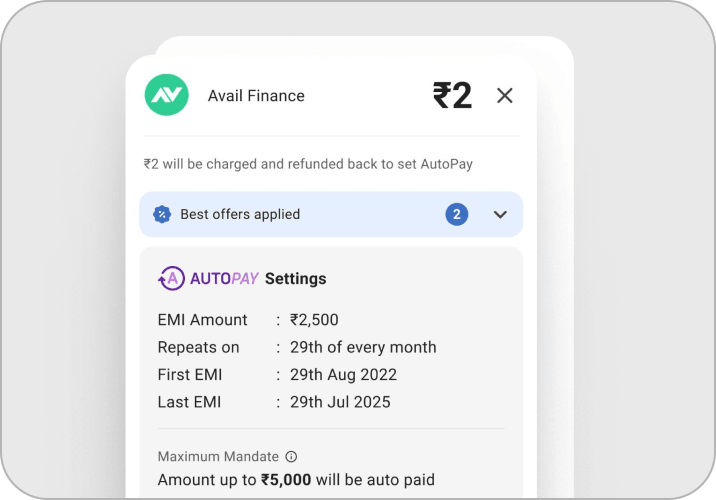Click the Avail Finance logo icon

(x=166, y=95)
